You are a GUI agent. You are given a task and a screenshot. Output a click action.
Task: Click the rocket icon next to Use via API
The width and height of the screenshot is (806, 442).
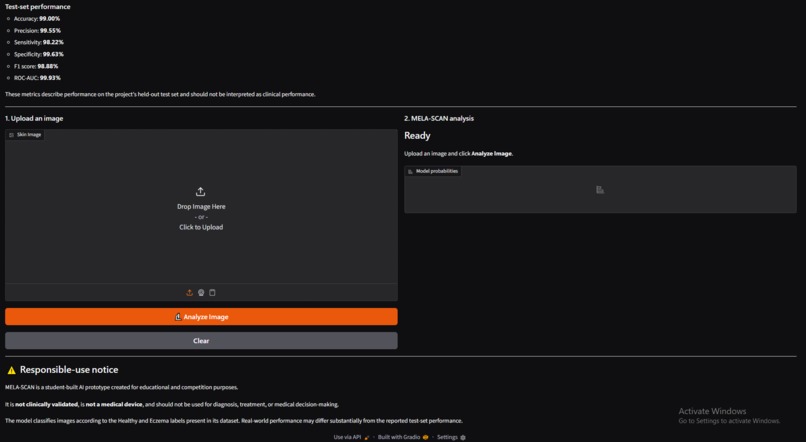pyautogui.click(x=367, y=437)
